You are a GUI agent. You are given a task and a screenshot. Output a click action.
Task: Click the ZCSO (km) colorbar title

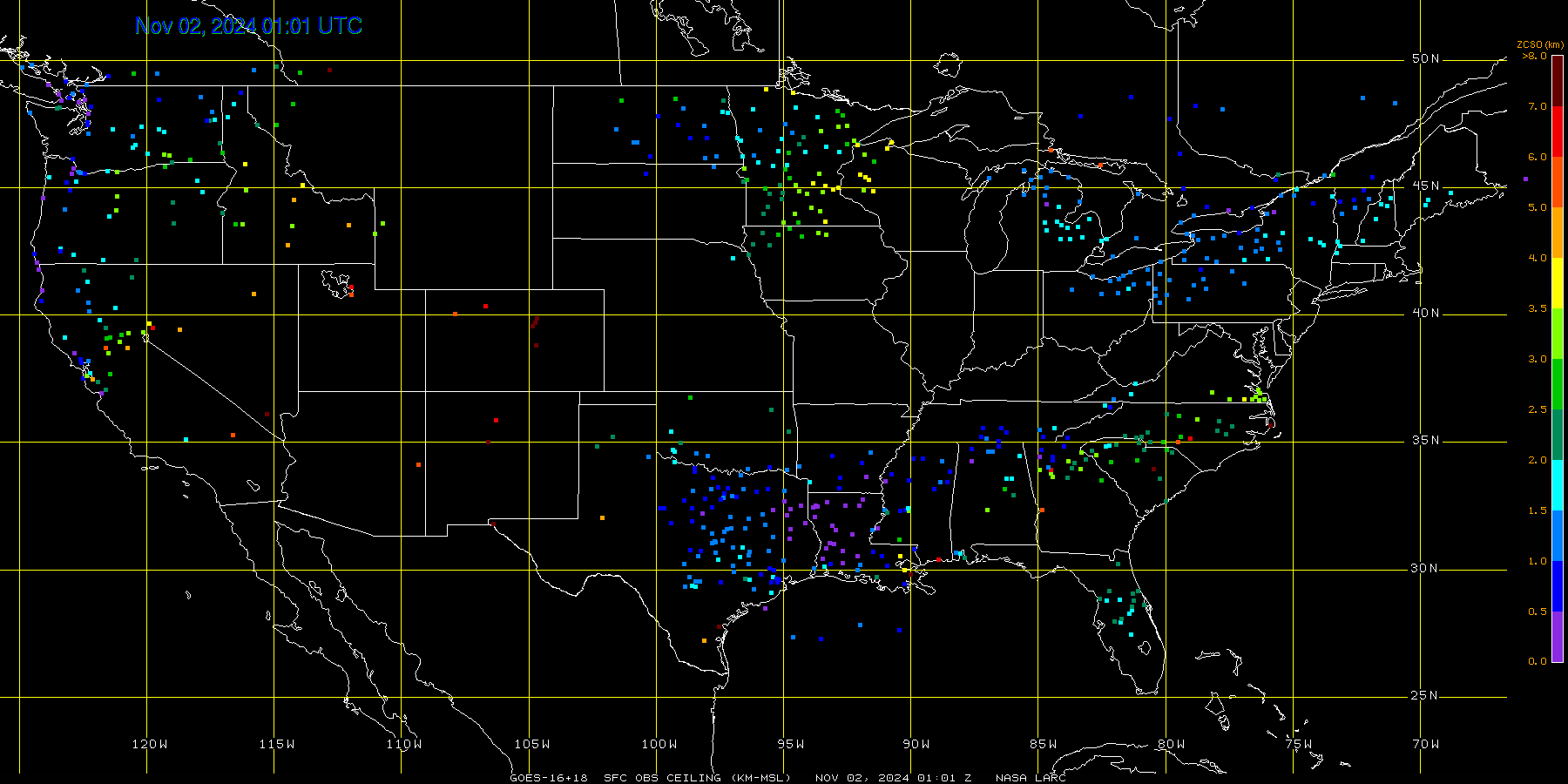tap(1539, 45)
